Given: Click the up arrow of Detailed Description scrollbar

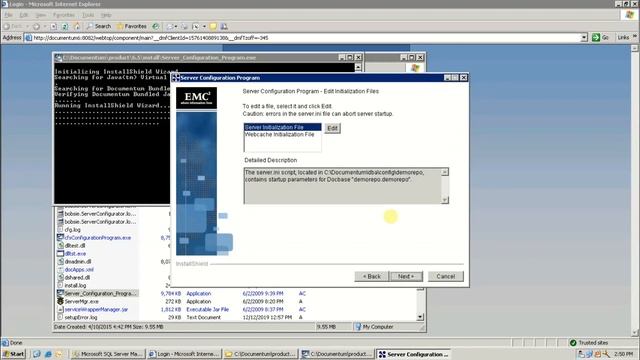Looking at the screenshot, I should pyautogui.click(x=444, y=172).
